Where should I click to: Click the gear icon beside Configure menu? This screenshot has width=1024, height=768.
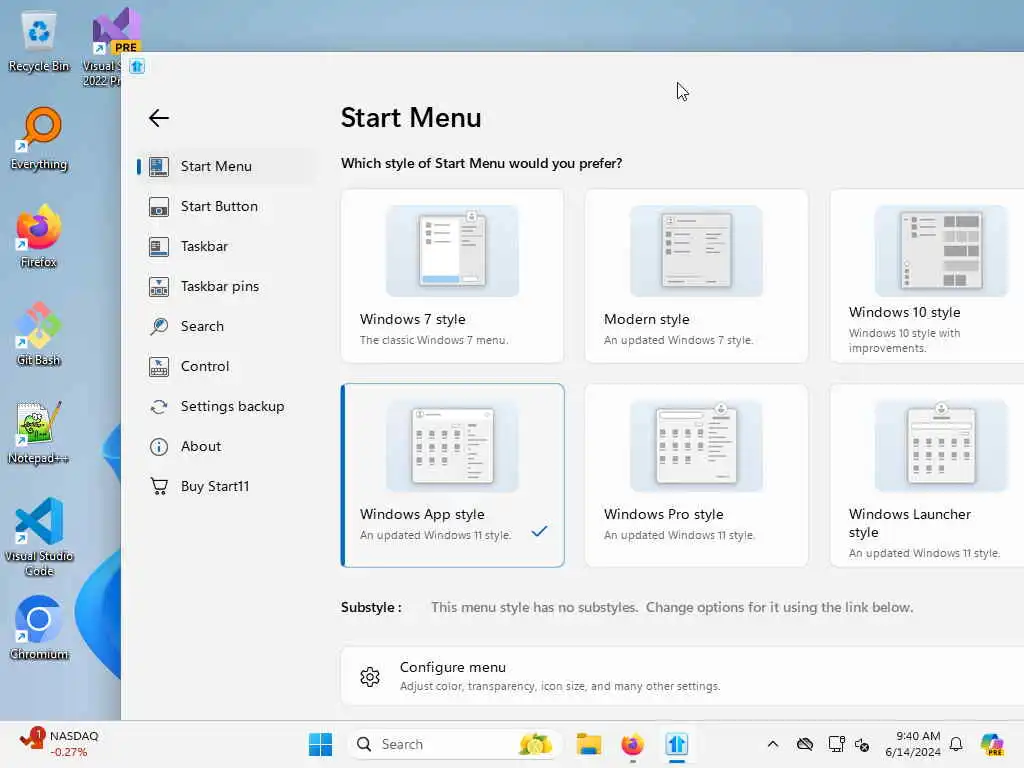(370, 677)
